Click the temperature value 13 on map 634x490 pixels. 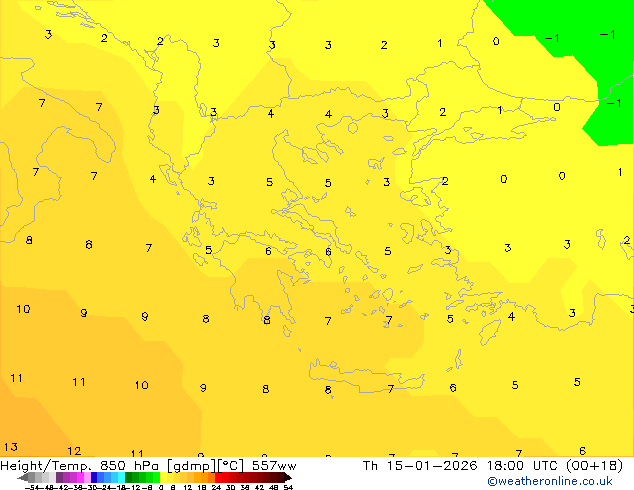(x=11, y=447)
